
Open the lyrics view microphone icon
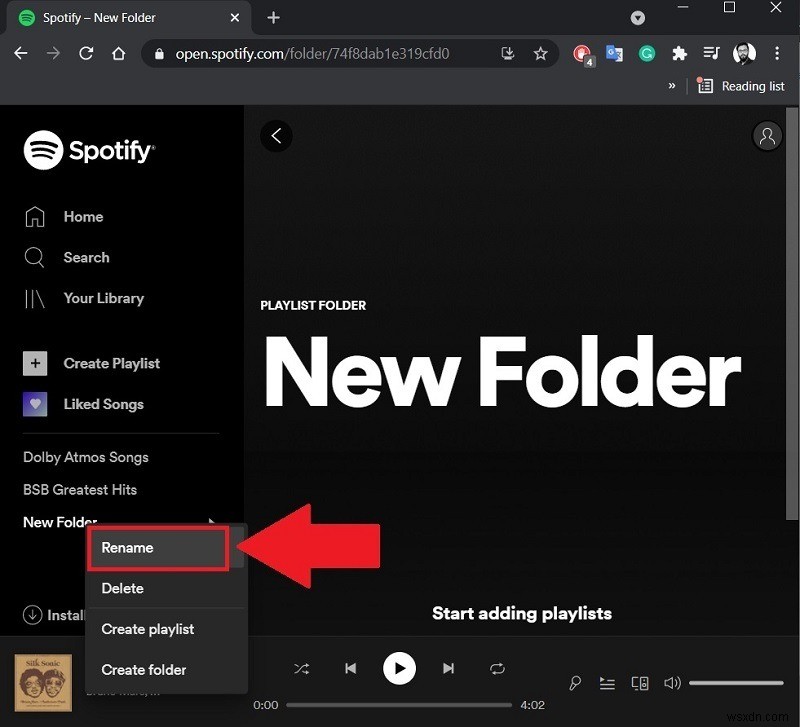pos(575,683)
